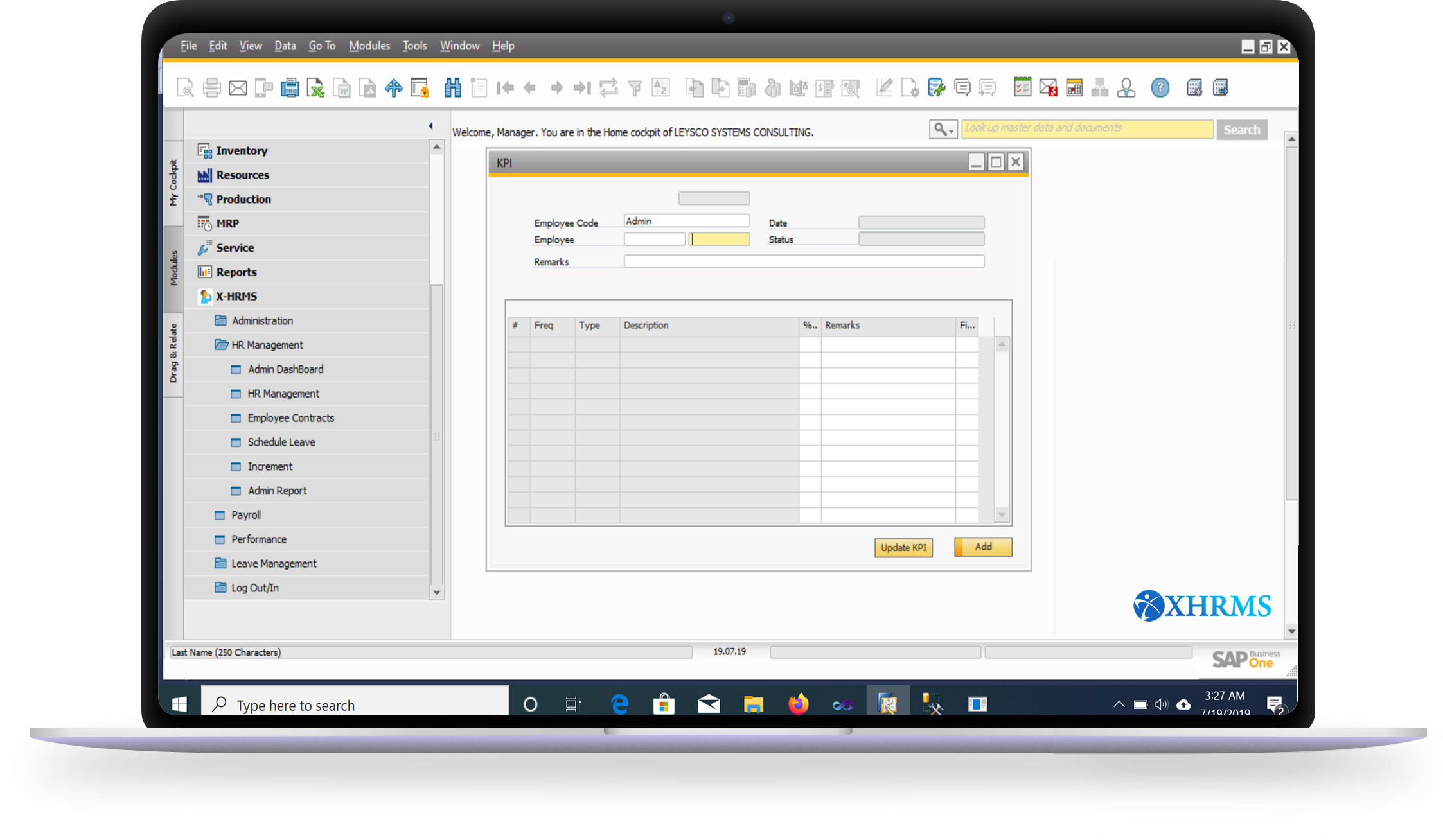The image size is (1443, 840).
Task: Open Firefox from the Windows taskbar
Action: (798, 704)
